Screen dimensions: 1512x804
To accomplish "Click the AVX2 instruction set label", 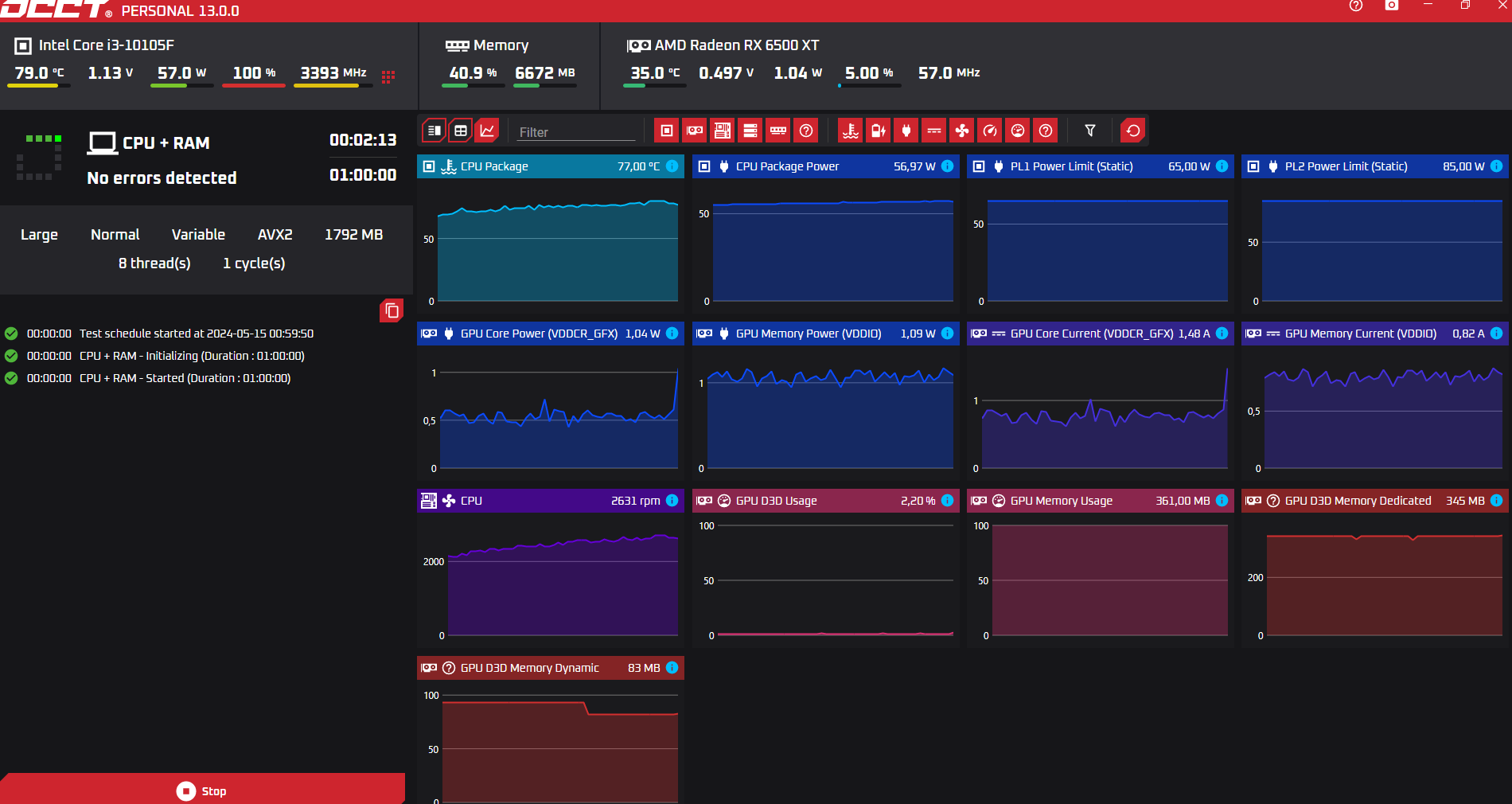I will 275,235.
